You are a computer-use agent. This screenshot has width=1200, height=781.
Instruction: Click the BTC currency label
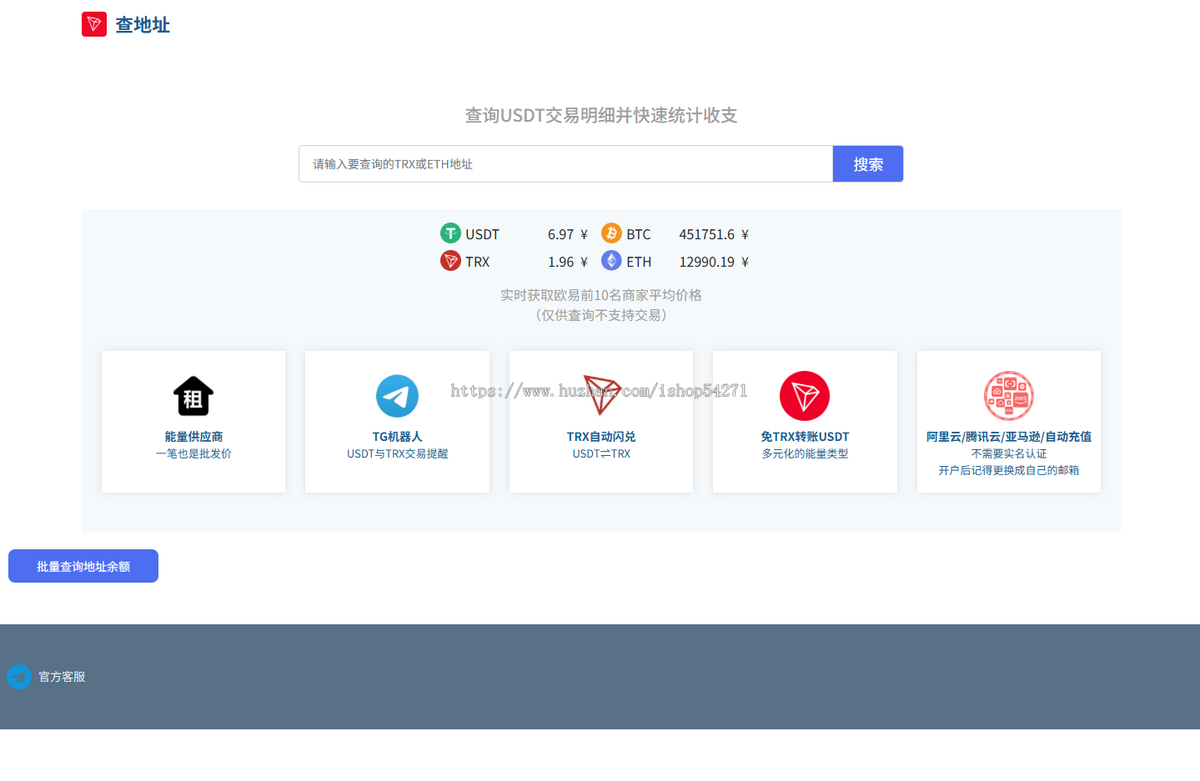639,234
